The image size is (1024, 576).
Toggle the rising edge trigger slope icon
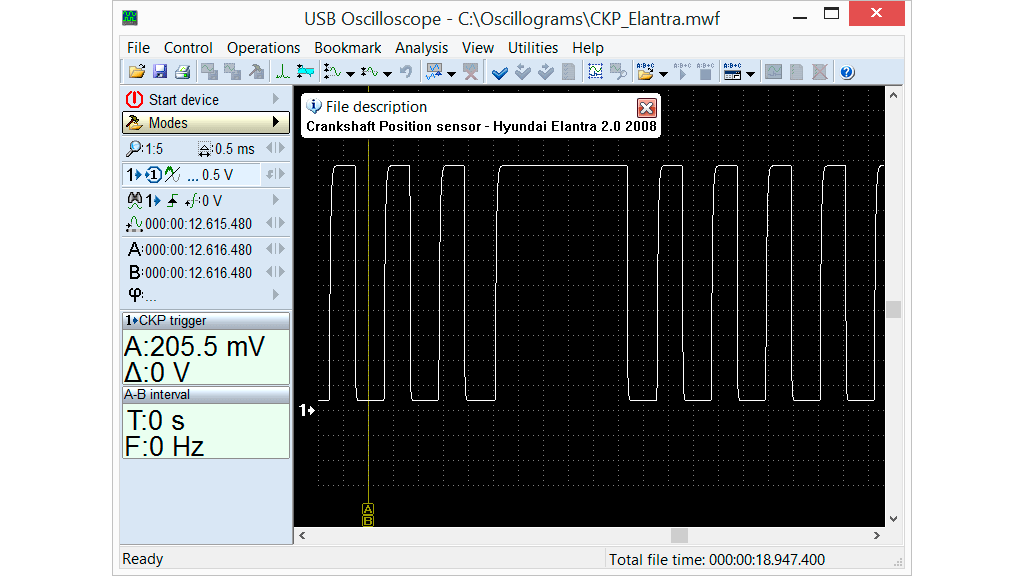coord(172,200)
